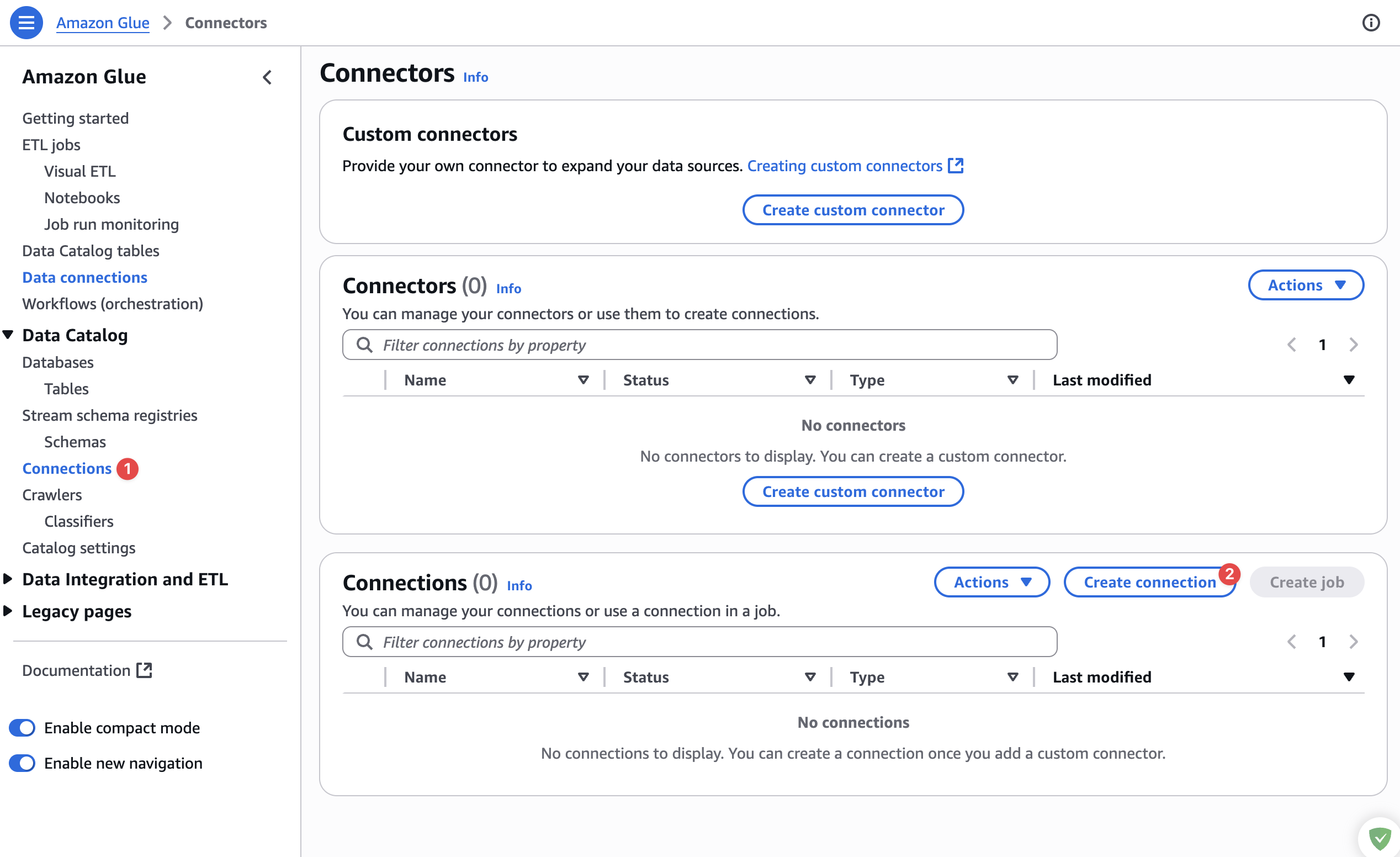This screenshot has width=1400, height=857.
Task: Open Info link next to page title Connectors
Action: click(475, 77)
